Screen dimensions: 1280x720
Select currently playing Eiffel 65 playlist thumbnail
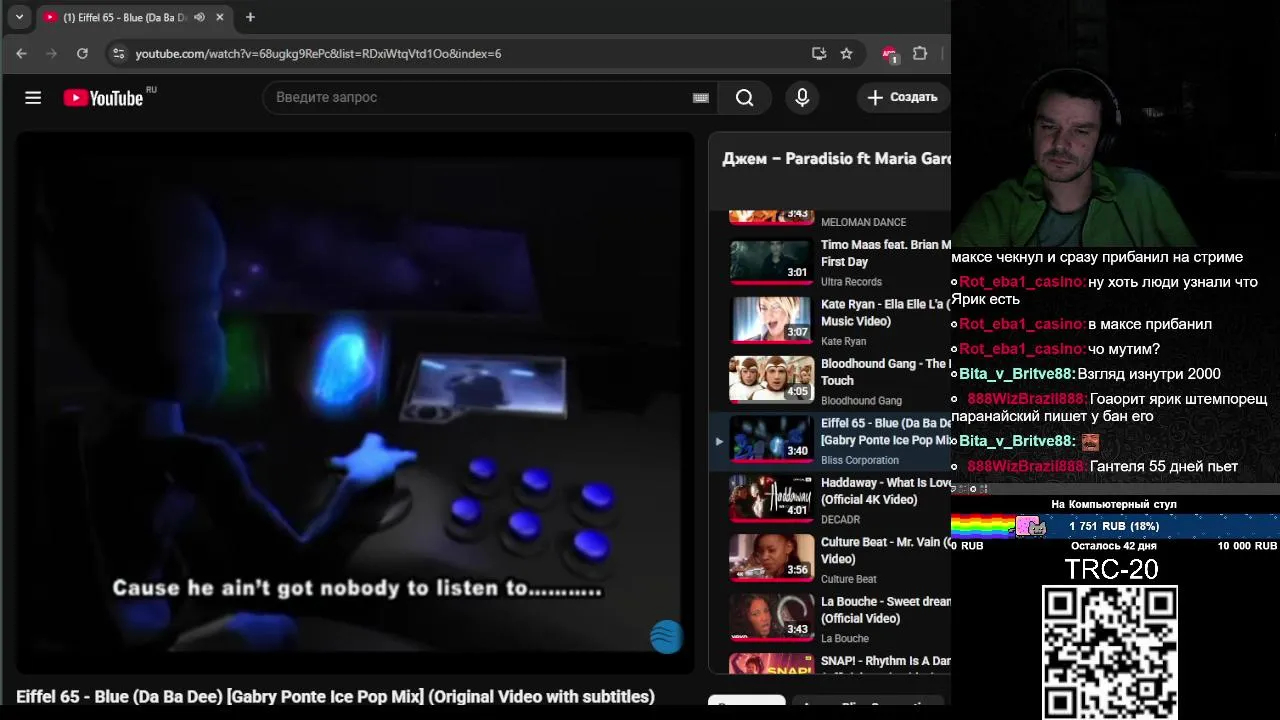coord(771,439)
